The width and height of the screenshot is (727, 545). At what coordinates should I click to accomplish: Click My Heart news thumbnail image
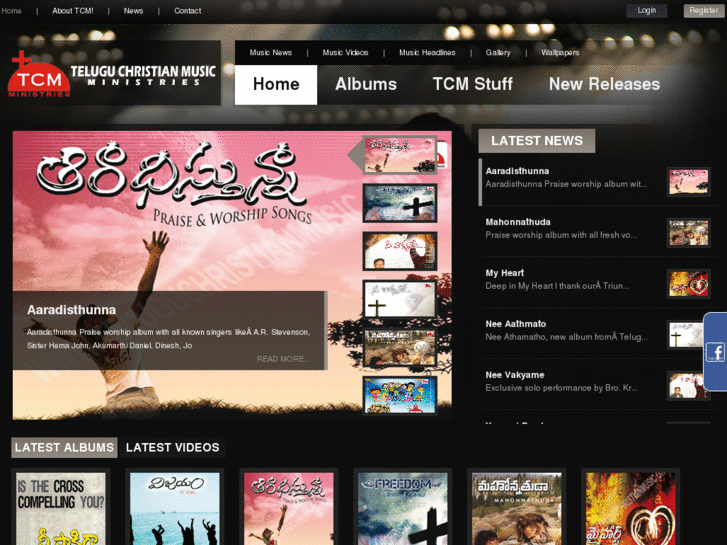click(x=689, y=284)
